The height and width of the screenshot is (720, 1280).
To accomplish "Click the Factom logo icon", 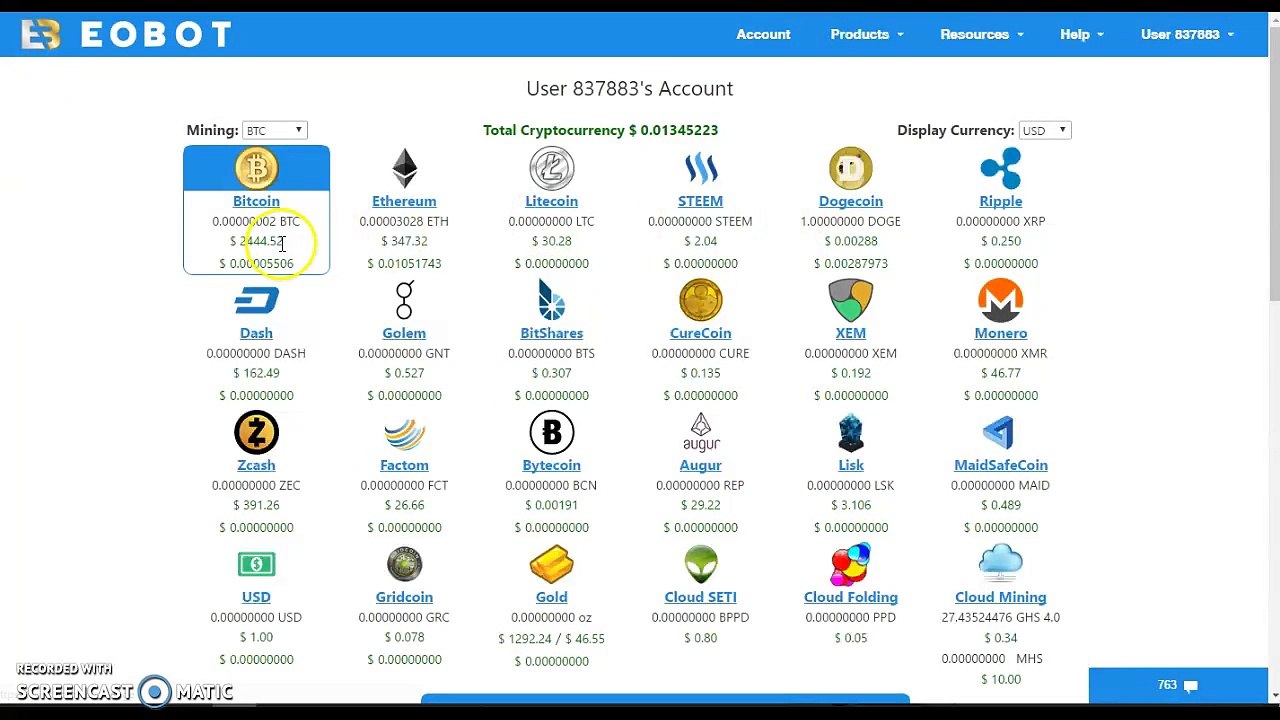I will coord(404,432).
